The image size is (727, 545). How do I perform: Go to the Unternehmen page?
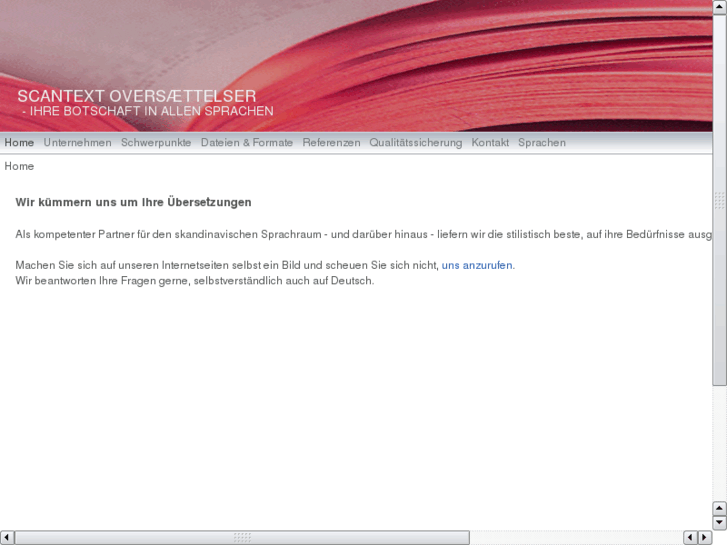(77, 142)
